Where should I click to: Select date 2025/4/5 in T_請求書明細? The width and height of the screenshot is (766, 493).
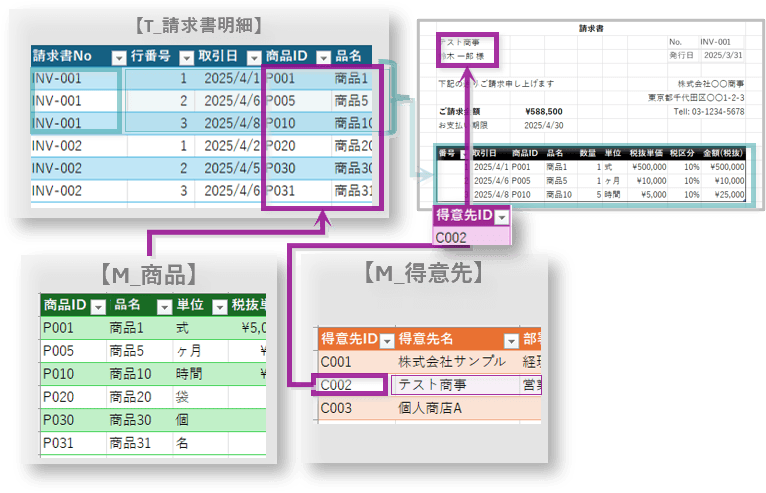pos(232,168)
